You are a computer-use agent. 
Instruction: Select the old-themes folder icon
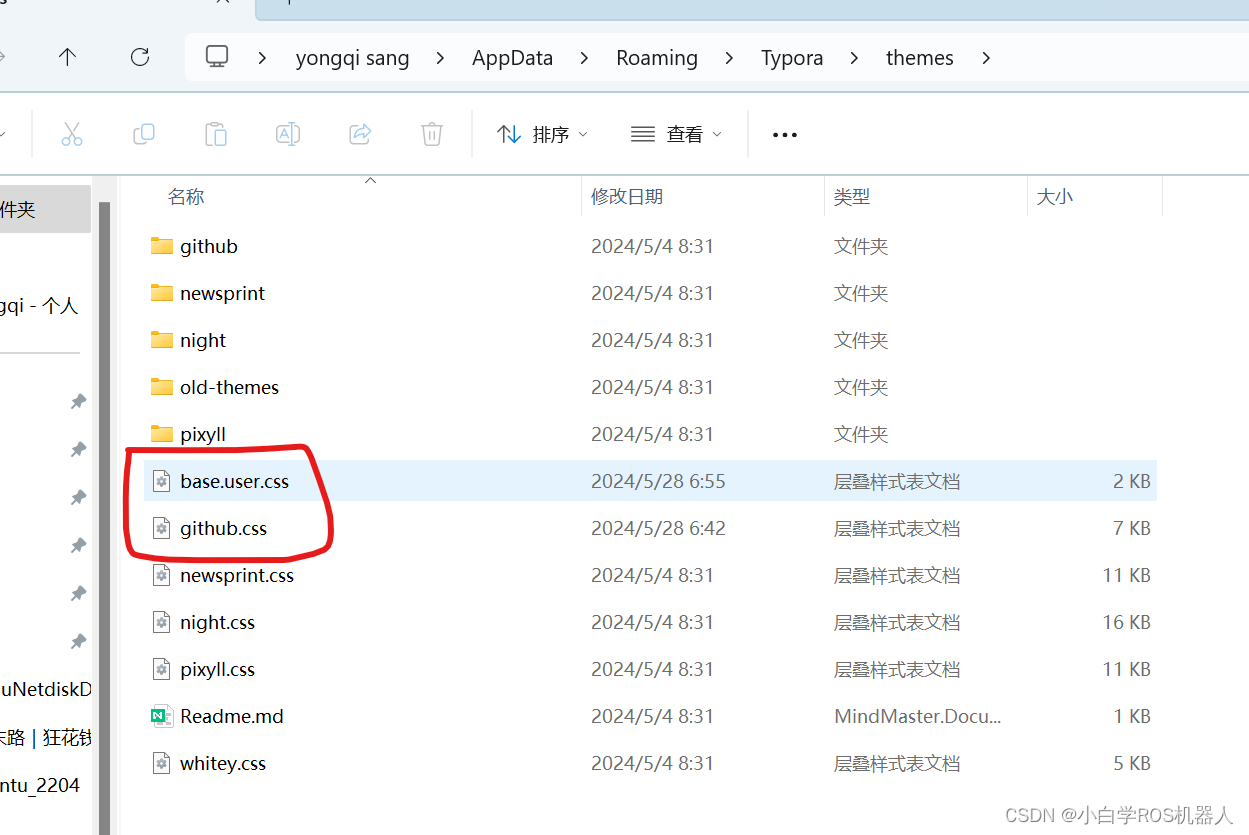[162, 387]
